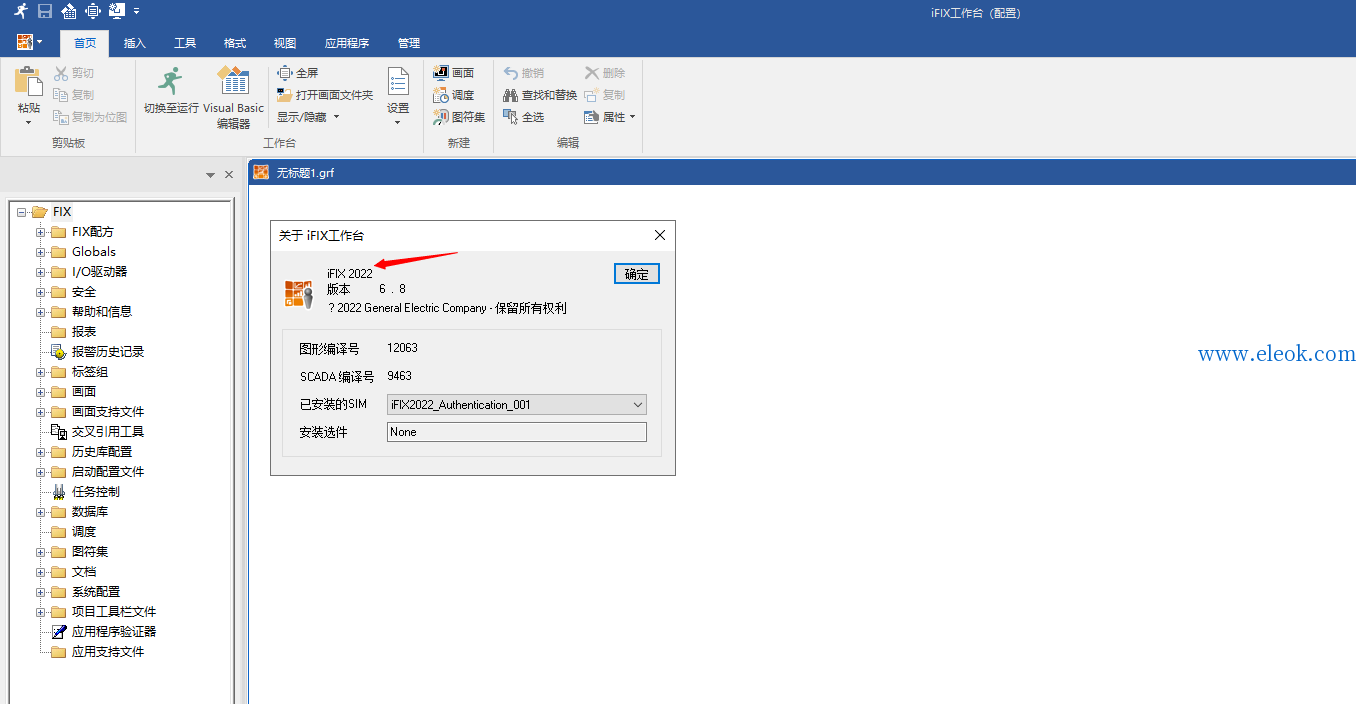Expand the I/O驱动器 tree folder
Viewport: 1356px width, 704px height.
pyautogui.click(x=41, y=272)
